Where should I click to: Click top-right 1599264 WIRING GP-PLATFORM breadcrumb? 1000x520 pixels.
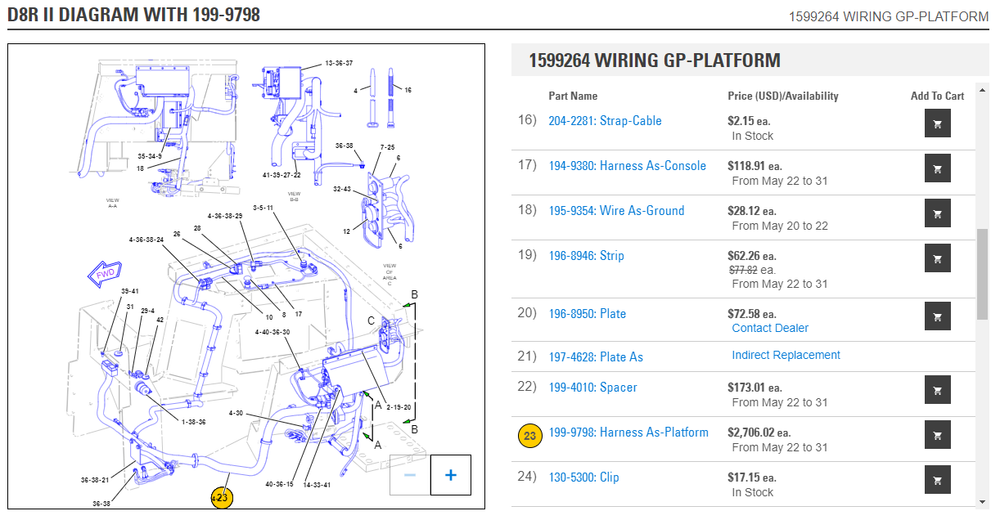(x=888, y=17)
